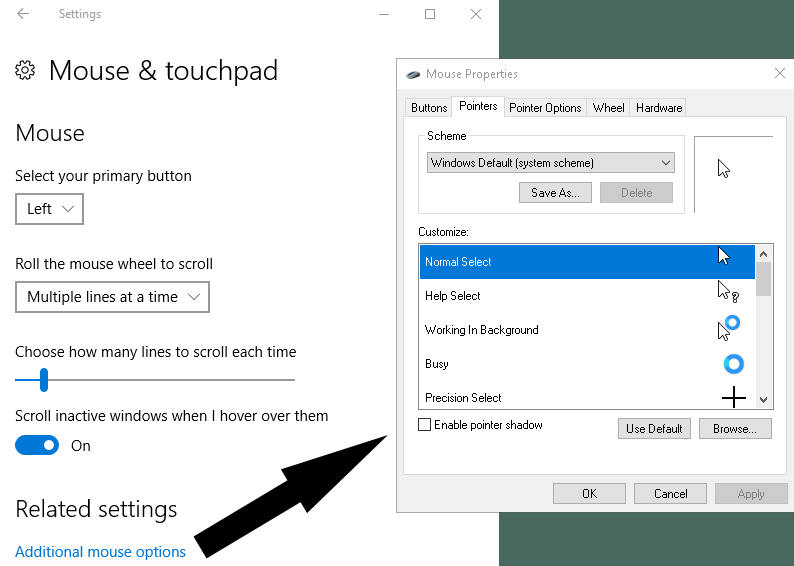Click the Working In Background cursor icon
The image size is (794, 566).
(x=729, y=328)
